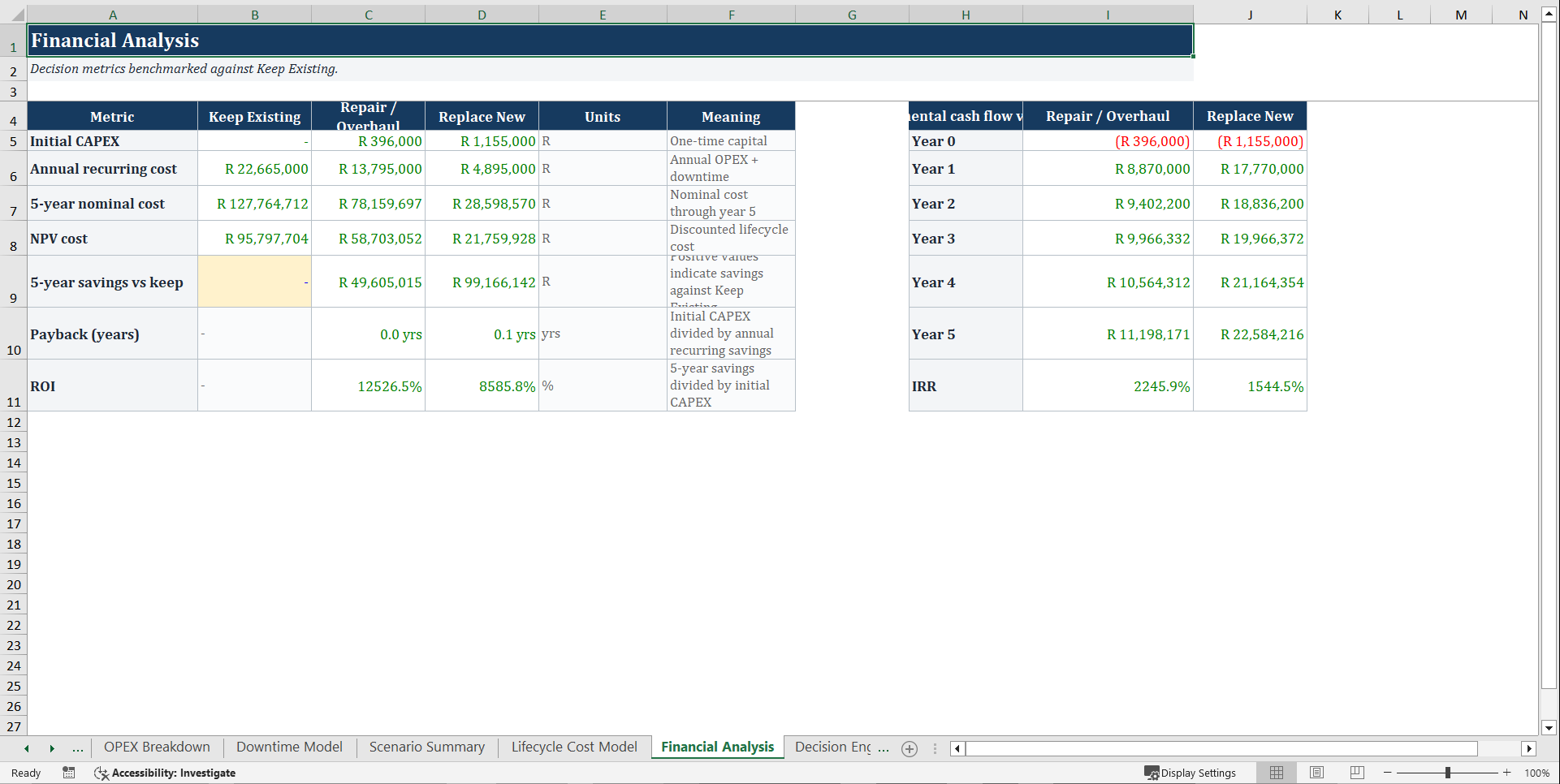Show more sheet tabs via right ellipsis
The width and height of the screenshot is (1560, 784).
(x=884, y=748)
